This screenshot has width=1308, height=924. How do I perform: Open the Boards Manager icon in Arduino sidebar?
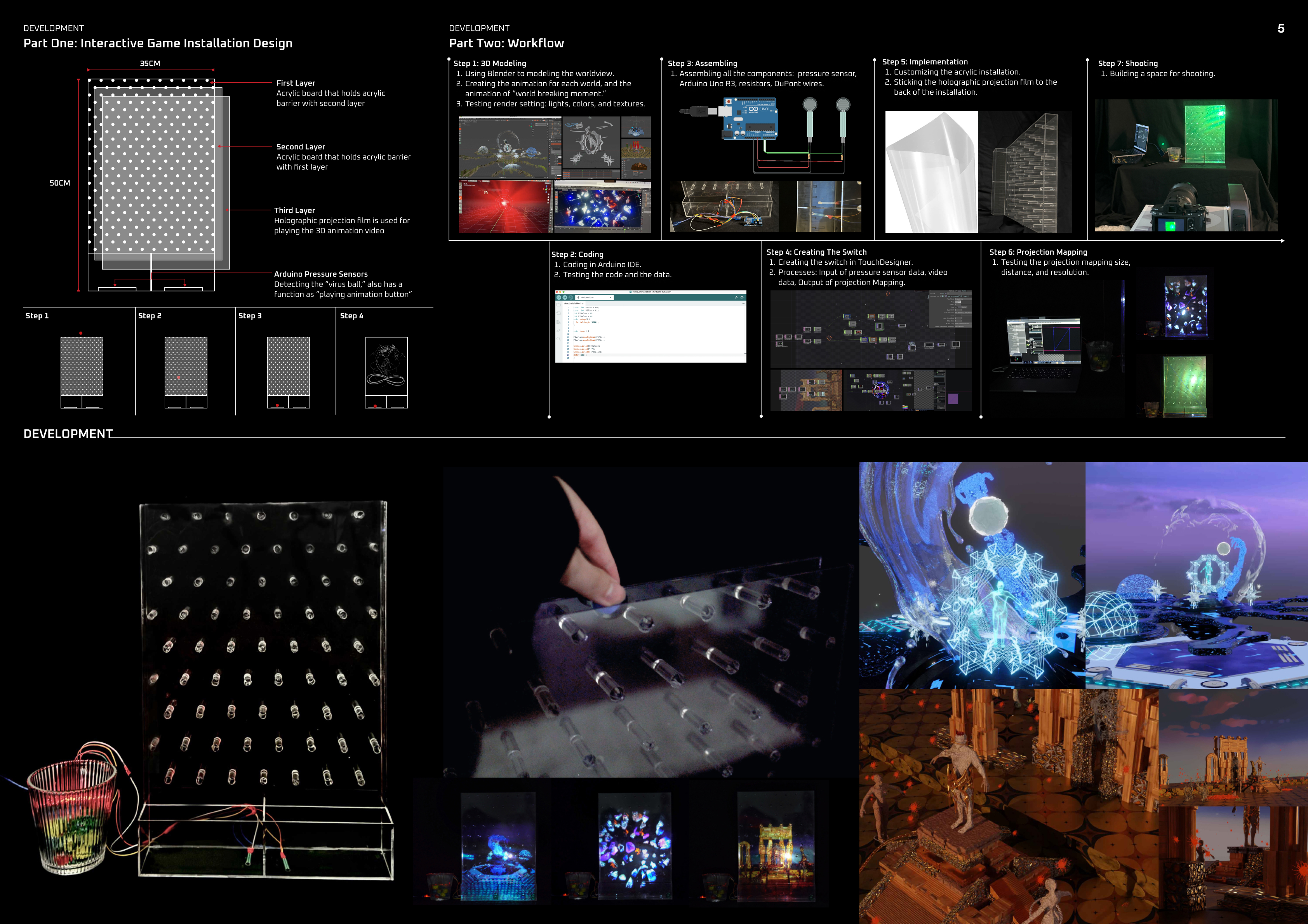(559, 313)
